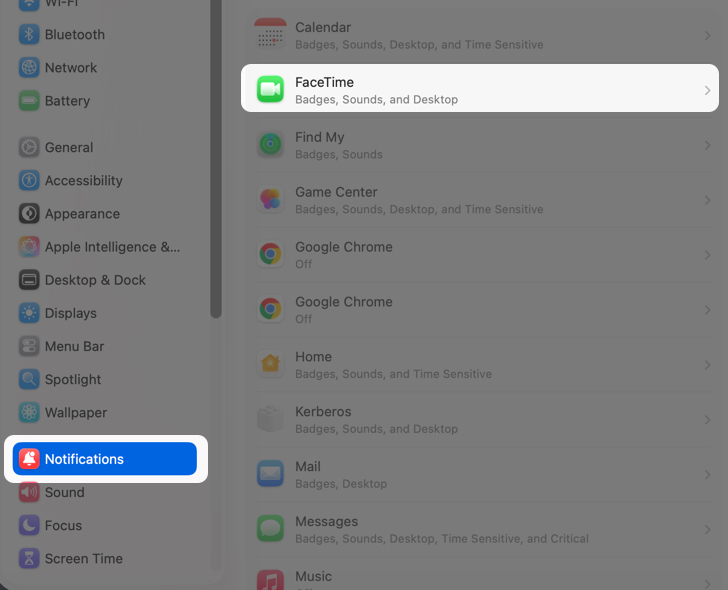This screenshot has width=728, height=590.
Task: Select the Displays sun icon
Action: [x=29, y=313]
